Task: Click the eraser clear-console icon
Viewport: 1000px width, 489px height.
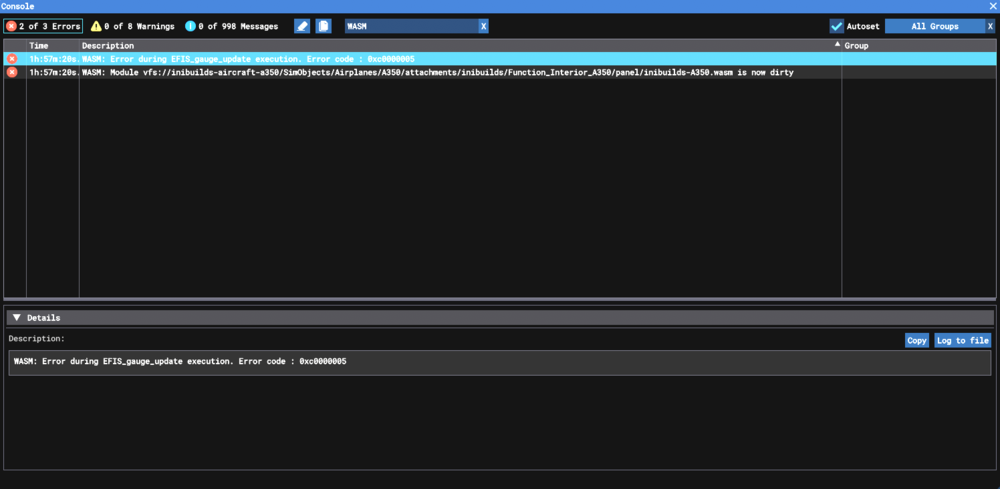Action: tap(302, 26)
